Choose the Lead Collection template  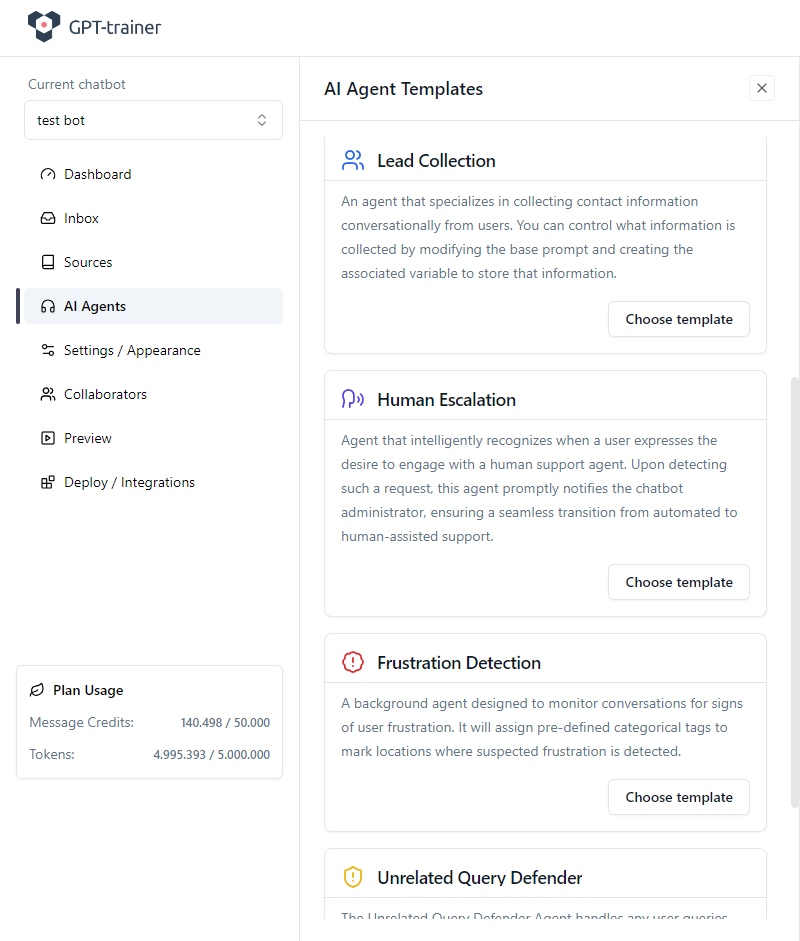point(678,319)
